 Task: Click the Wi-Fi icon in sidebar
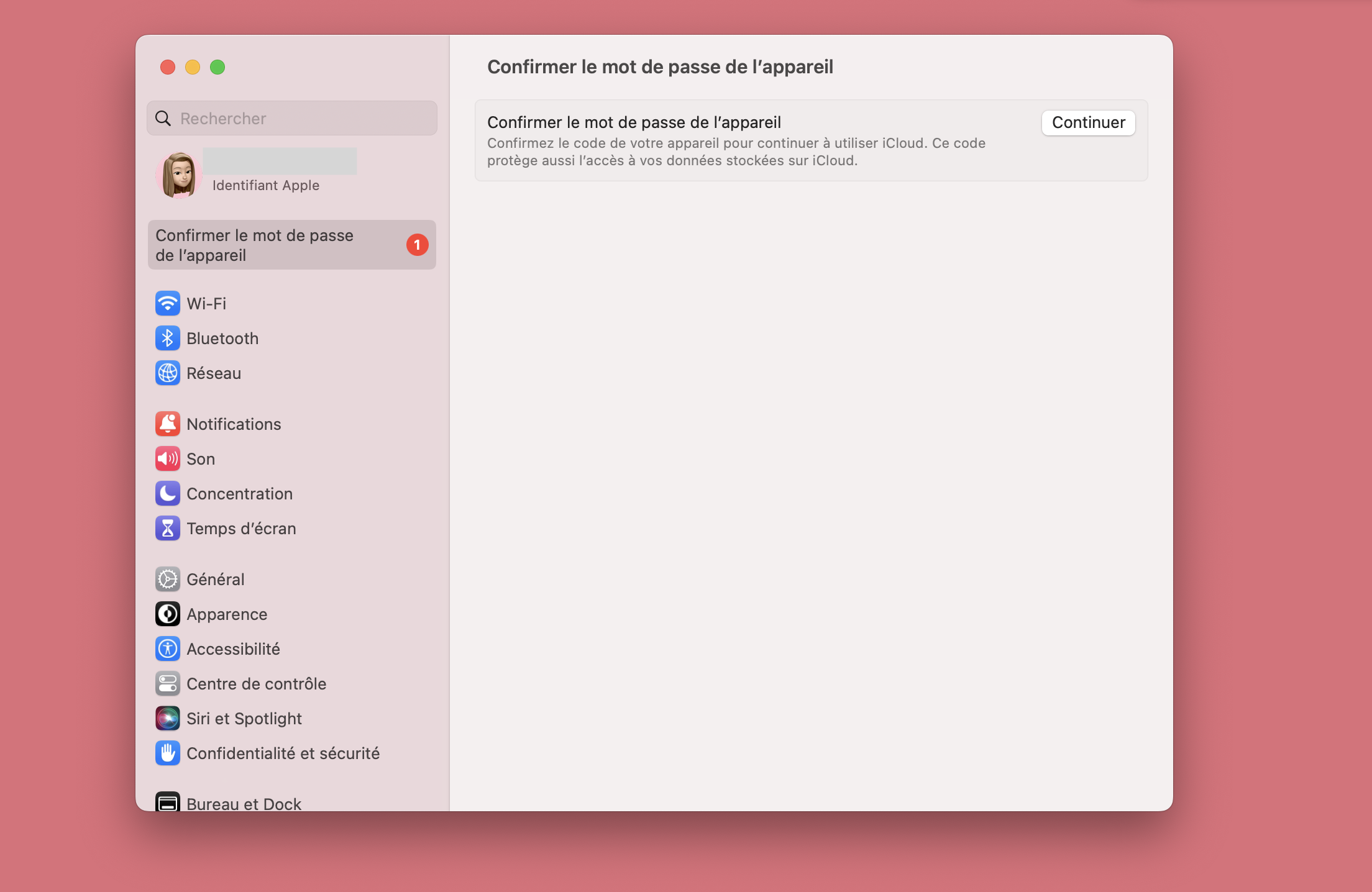(x=168, y=304)
